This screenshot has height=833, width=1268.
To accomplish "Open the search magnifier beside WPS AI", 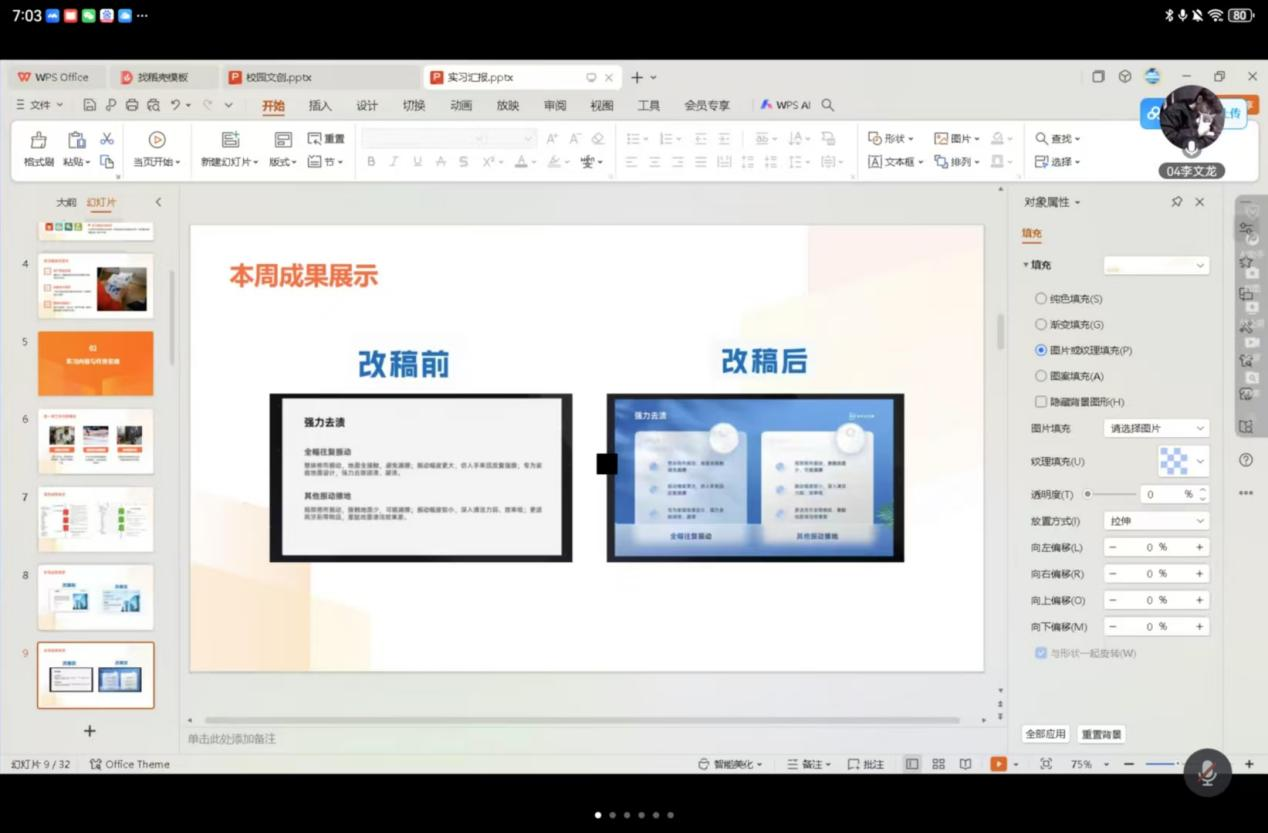I will coord(828,105).
